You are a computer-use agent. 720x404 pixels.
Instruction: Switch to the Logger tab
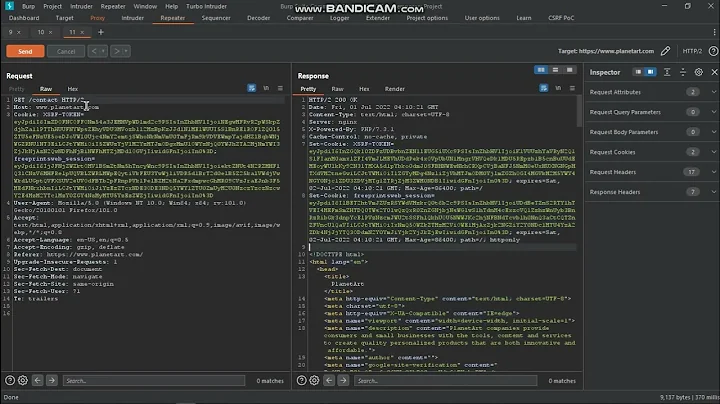coord(339,18)
